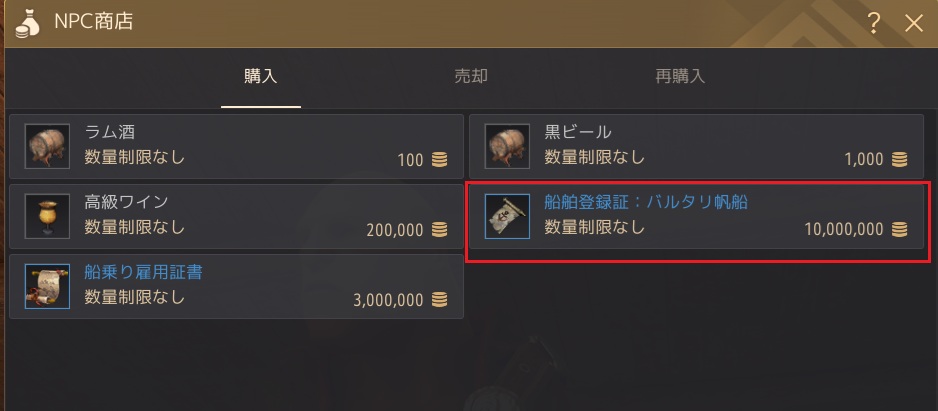The width and height of the screenshot is (938, 411).
Task: Click the 黒ビール barrel icon
Action: (x=507, y=146)
